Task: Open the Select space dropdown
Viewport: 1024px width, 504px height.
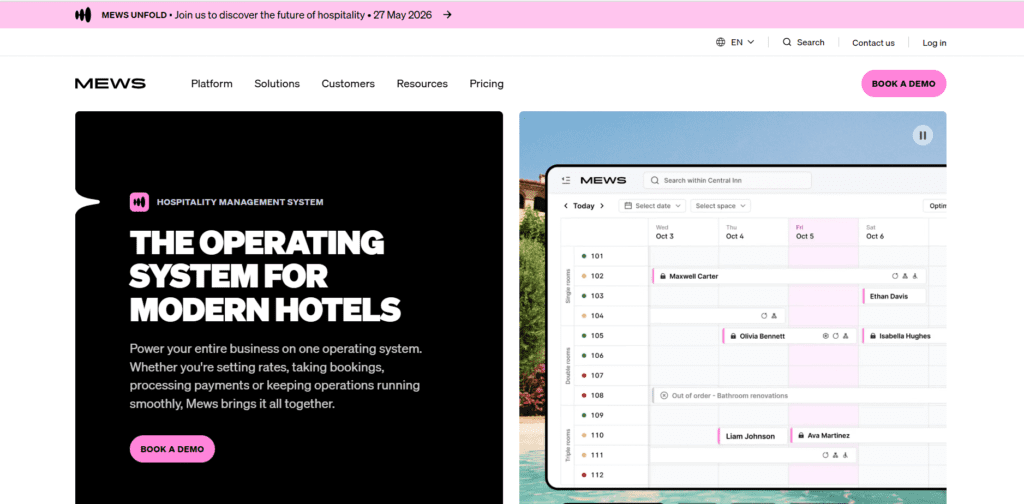Action: [x=720, y=206]
